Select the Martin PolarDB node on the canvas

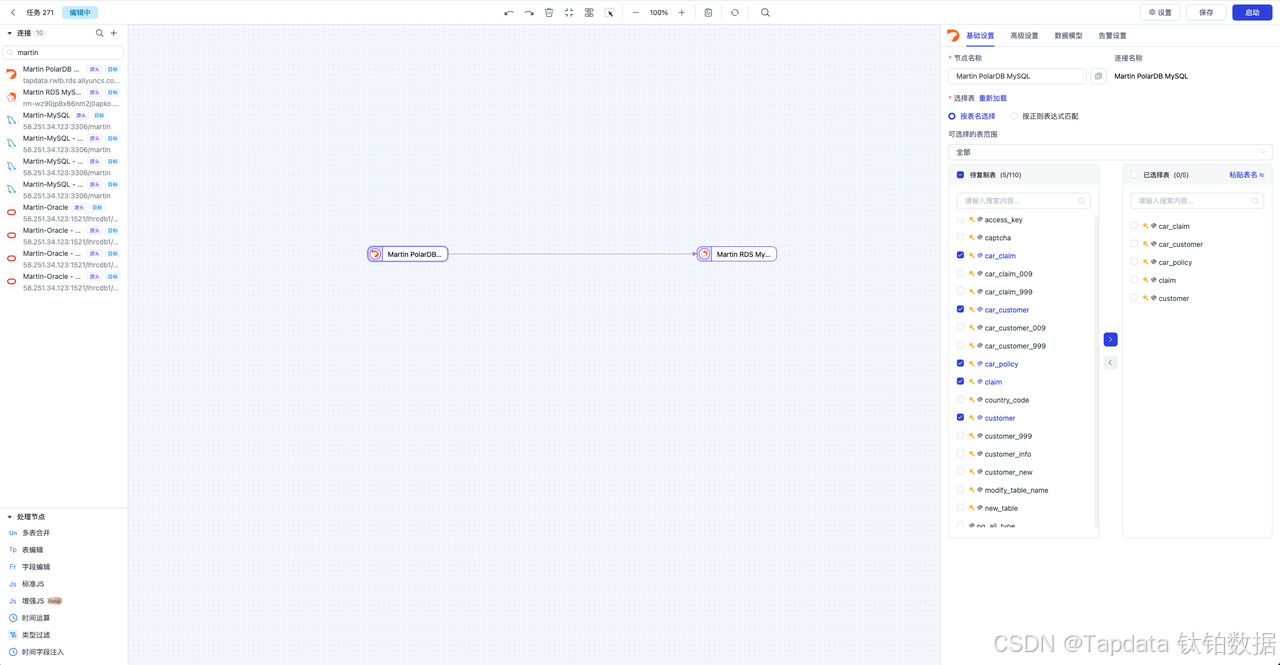[x=408, y=254]
